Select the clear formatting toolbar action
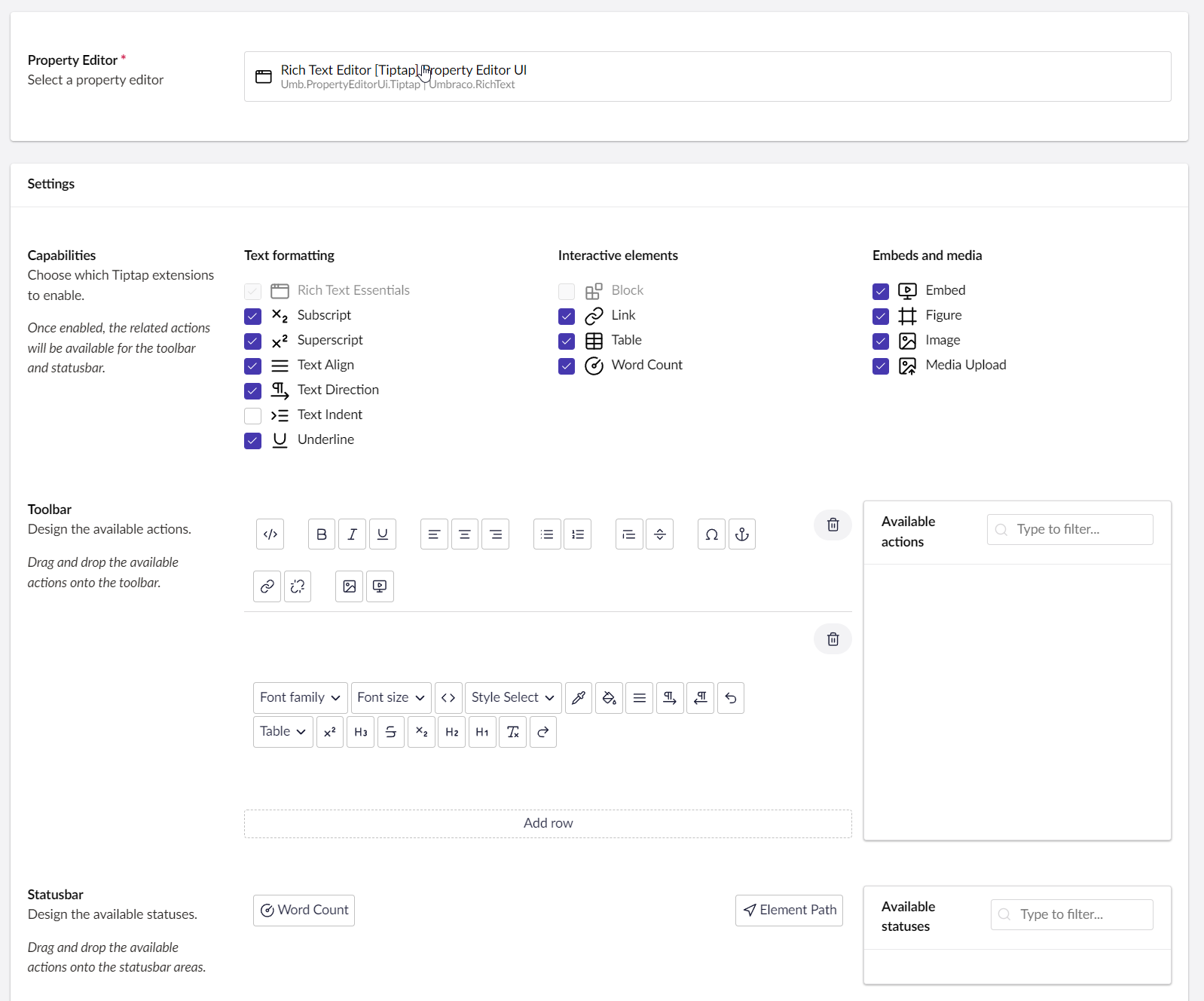The image size is (1204, 1001). click(x=512, y=732)
